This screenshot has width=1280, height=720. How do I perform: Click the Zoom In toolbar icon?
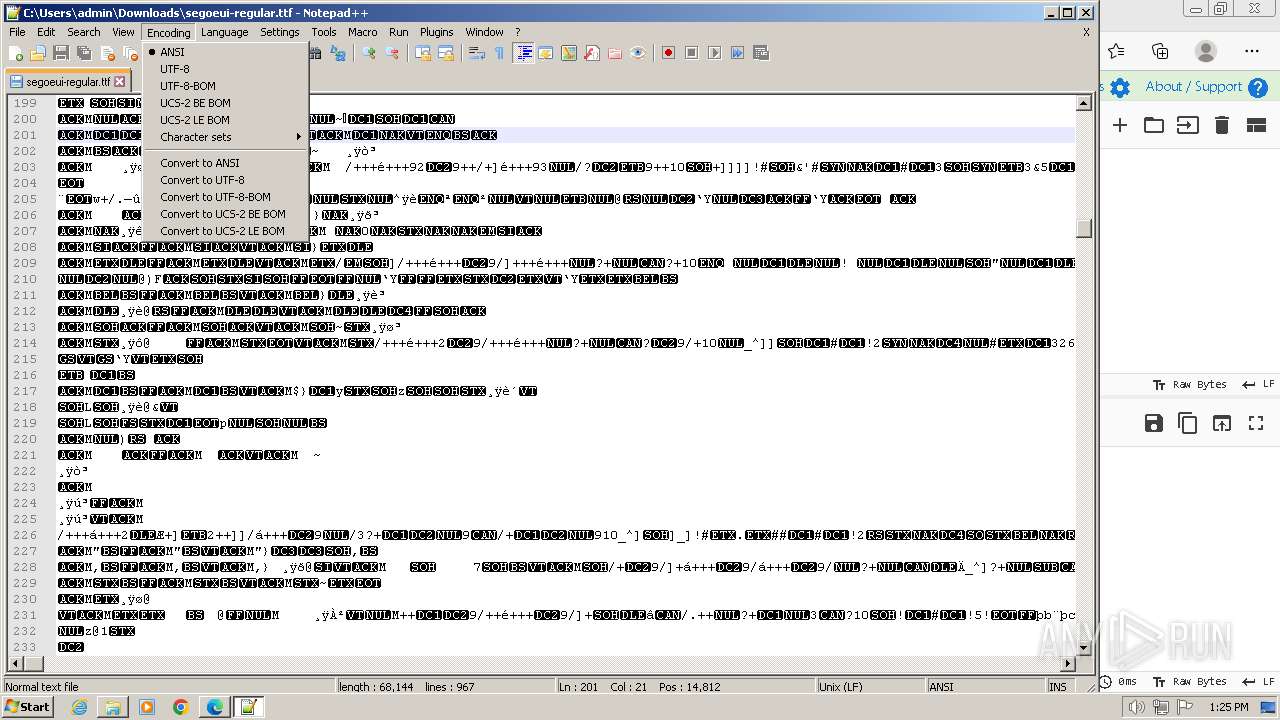pos(369,53)
